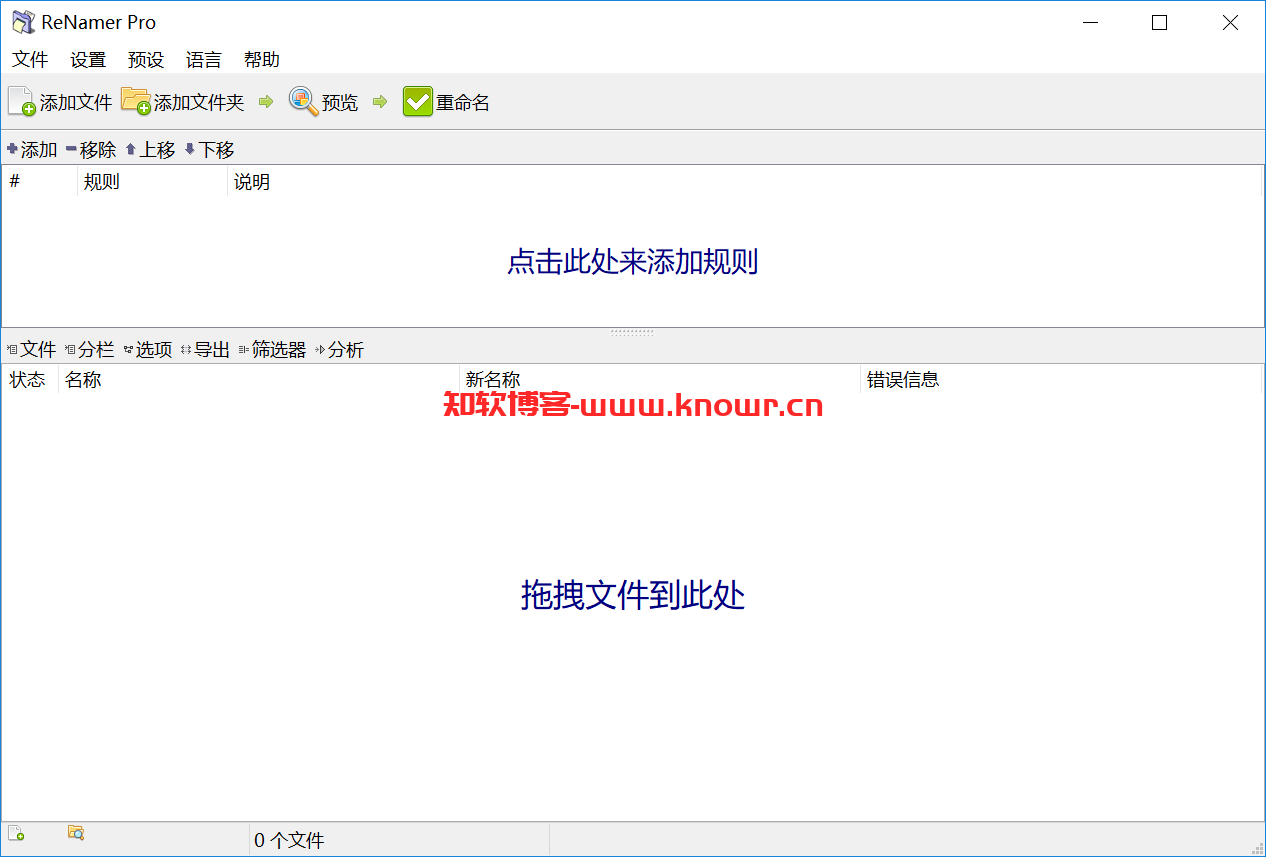The image size is (1266, 857).
Task: Click the 说明 column header
Action: [744, 182]
